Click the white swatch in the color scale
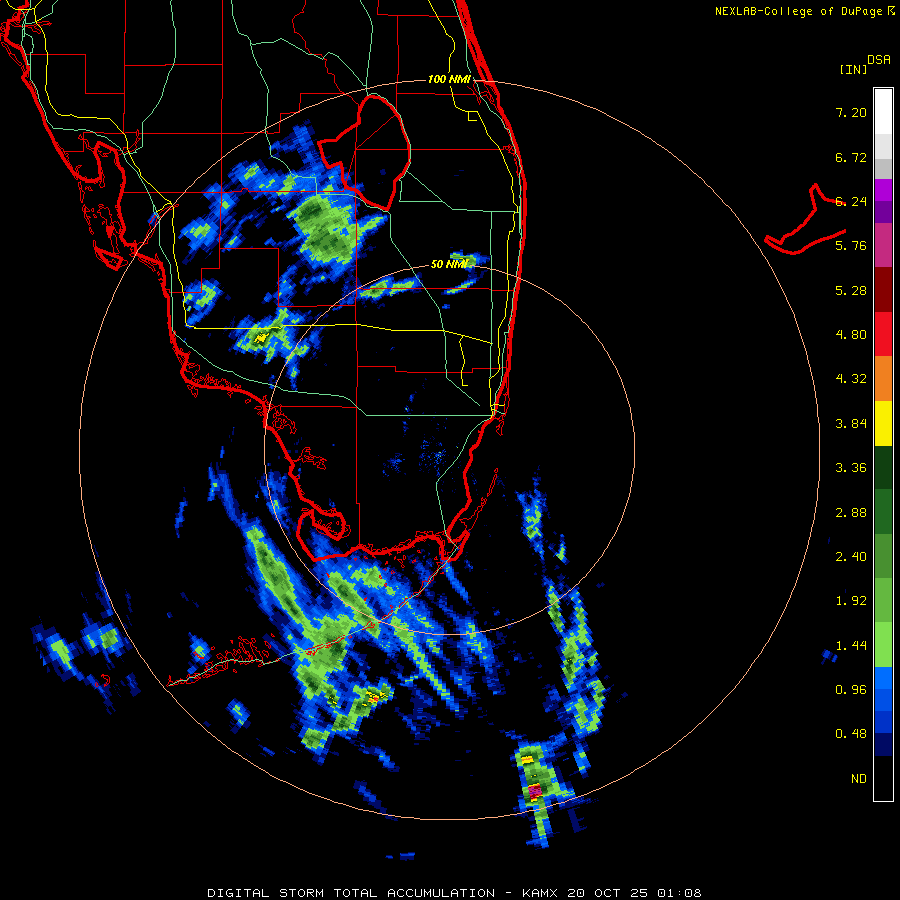 [x=883, y=112]
